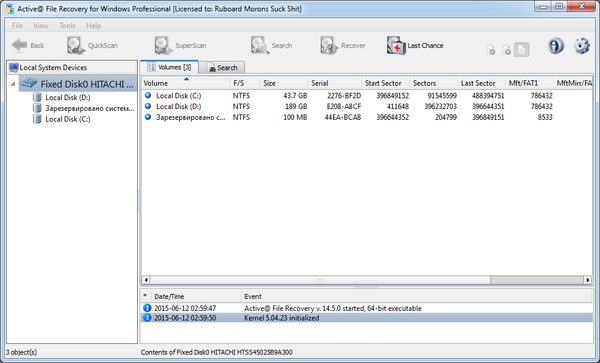The height and width of the screenshot is (363, 600).
Task: Click the blue icon of volume-list Local Disk (D:)
Action: pyautogui.click(x=148, y=106)
